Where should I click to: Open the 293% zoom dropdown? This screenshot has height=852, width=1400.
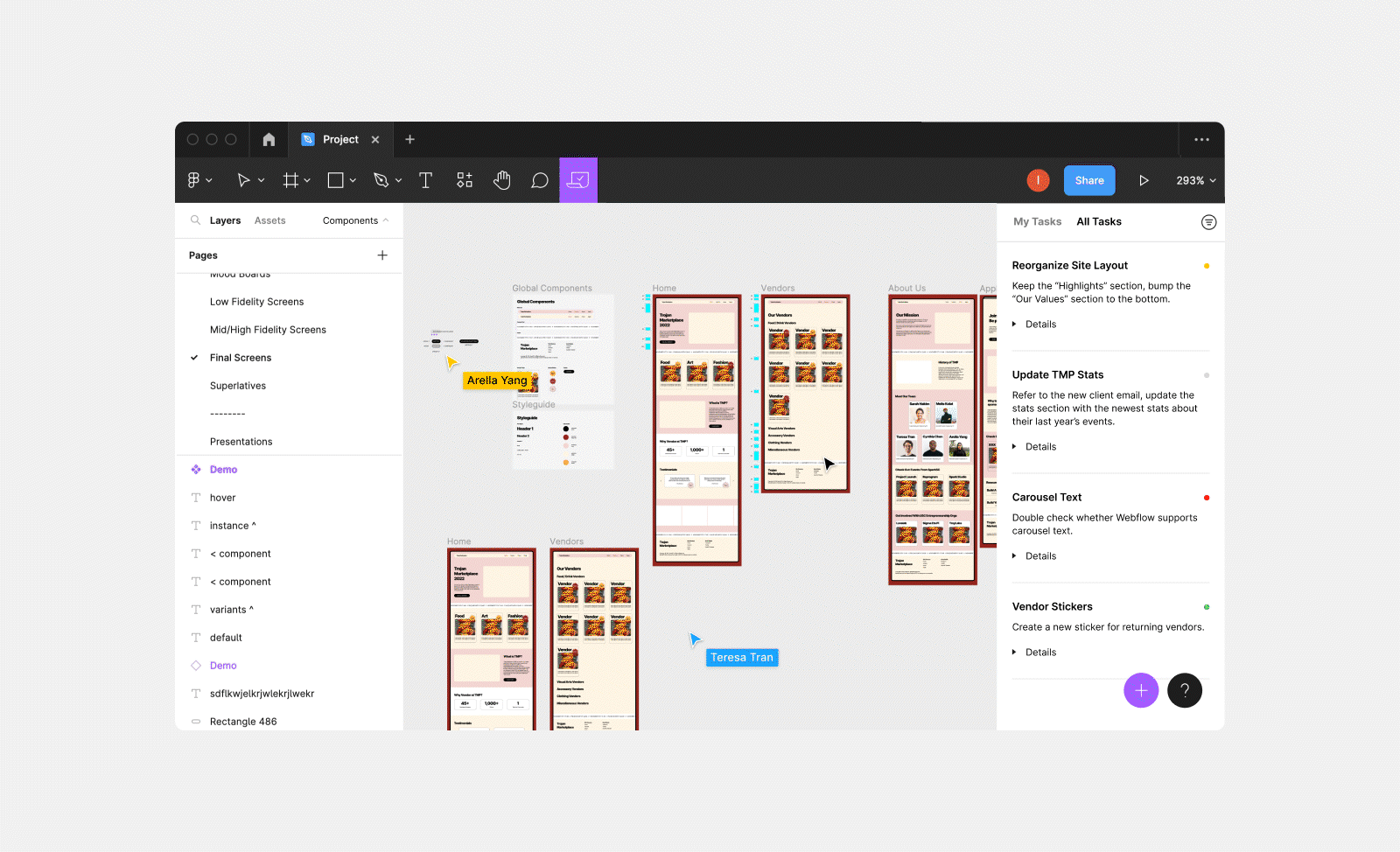1195,180
